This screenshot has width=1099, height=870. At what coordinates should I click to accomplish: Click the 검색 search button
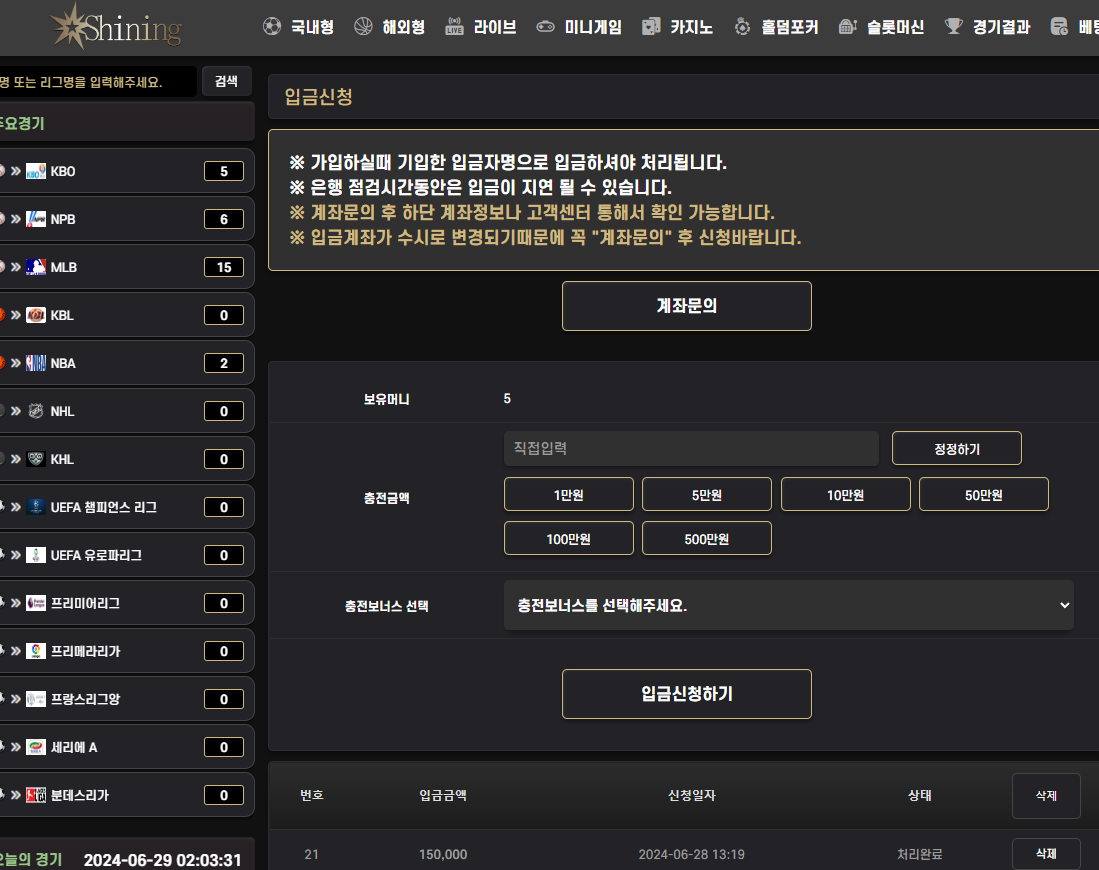[x=226, y=81]
